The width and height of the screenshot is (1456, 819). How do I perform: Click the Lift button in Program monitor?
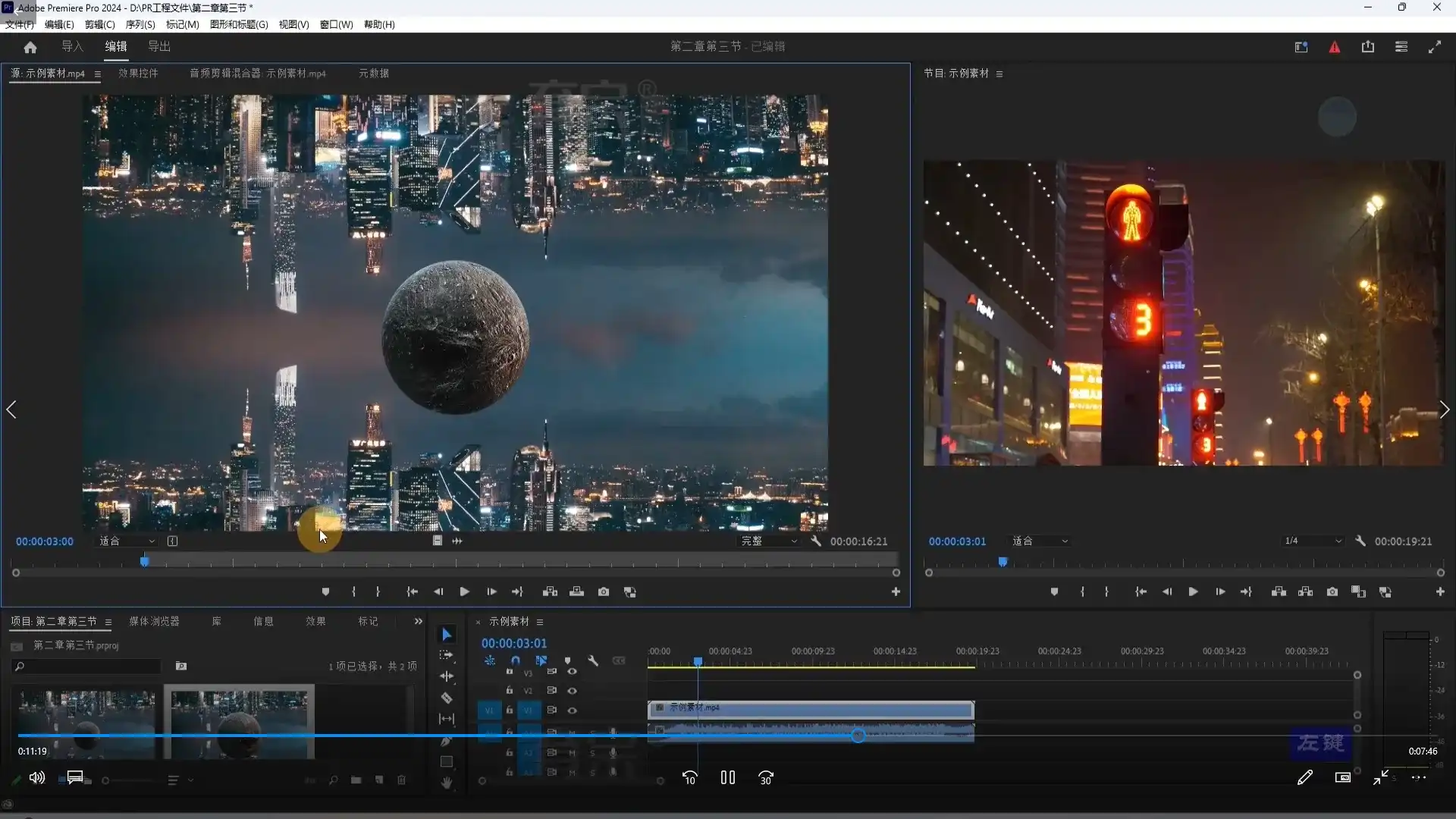point(1279,591)
